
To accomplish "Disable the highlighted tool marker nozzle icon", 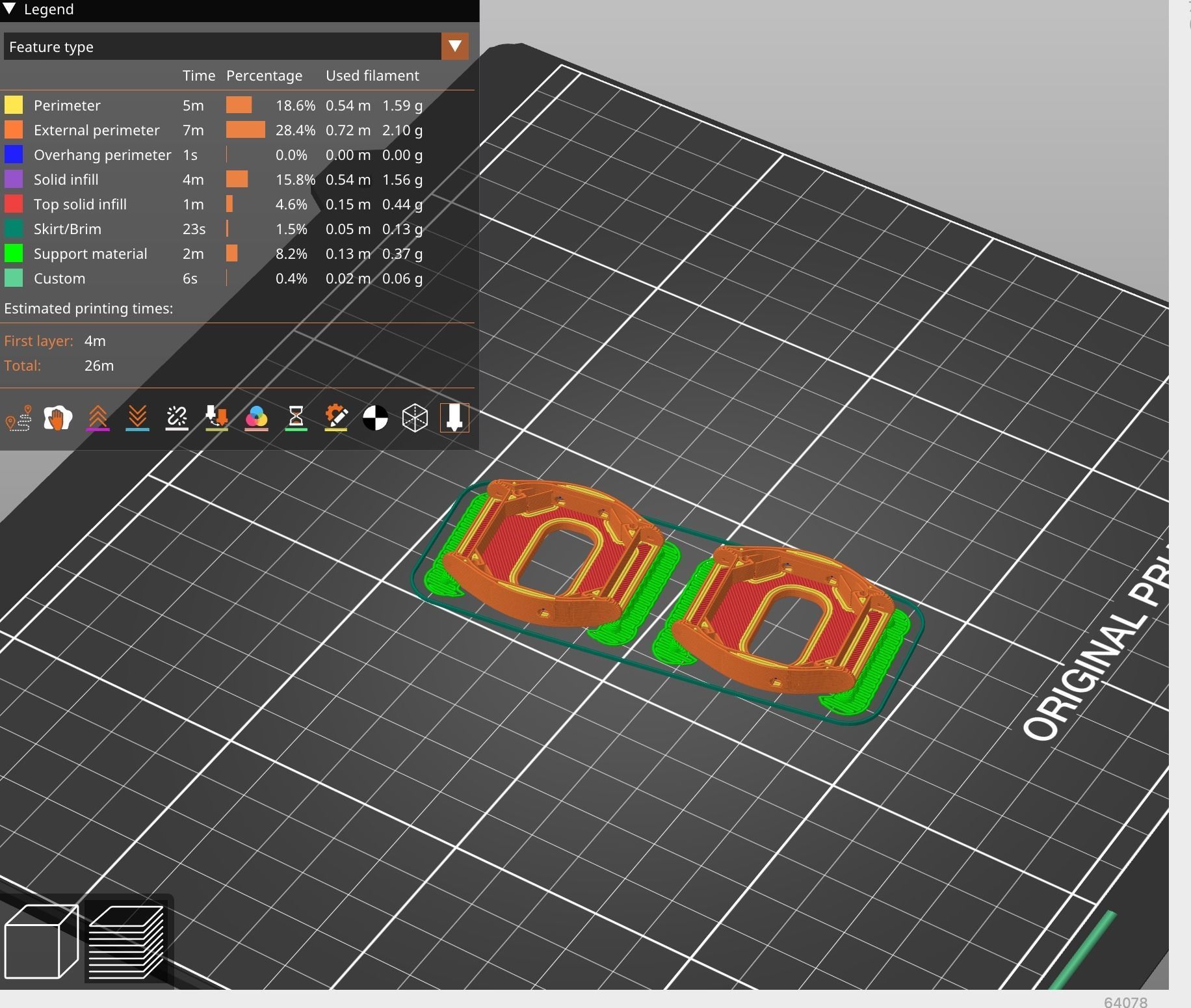I will [454, 418].
